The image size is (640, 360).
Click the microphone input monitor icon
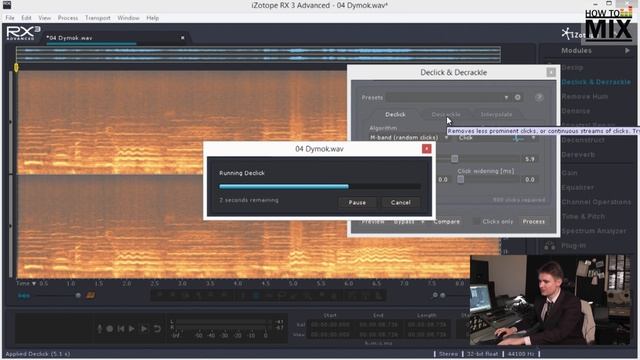point(99,329)
